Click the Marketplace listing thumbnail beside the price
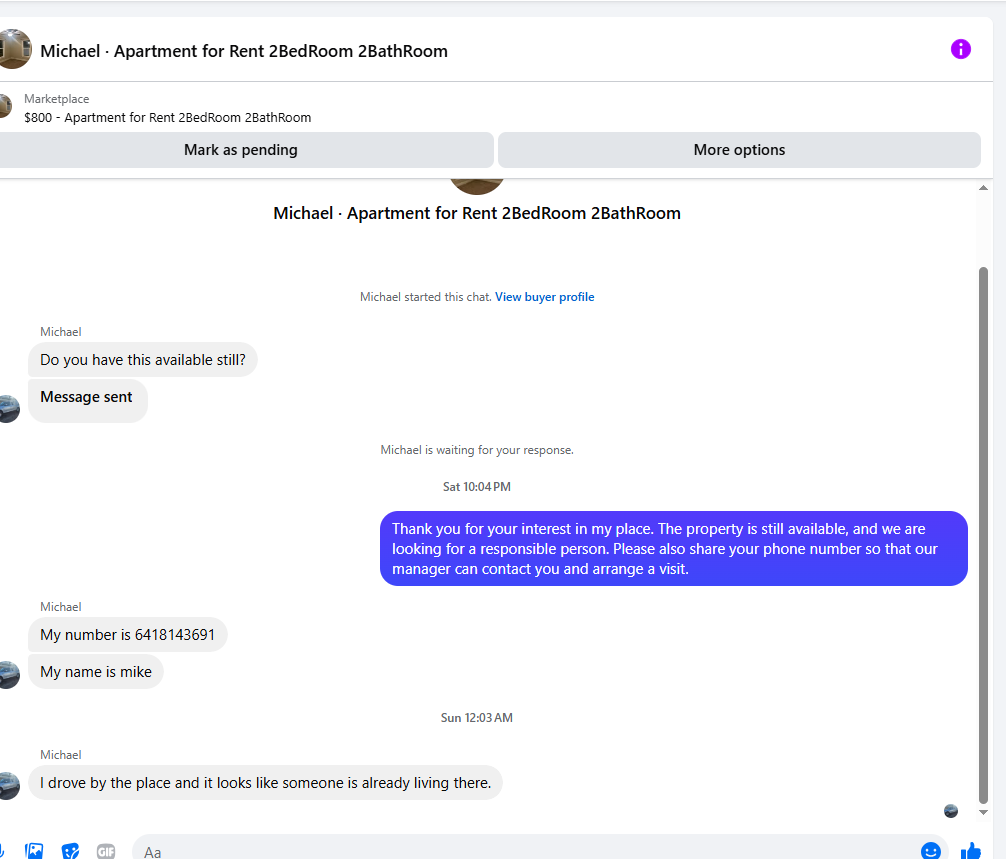1006x859 pixels. (5, 106)
